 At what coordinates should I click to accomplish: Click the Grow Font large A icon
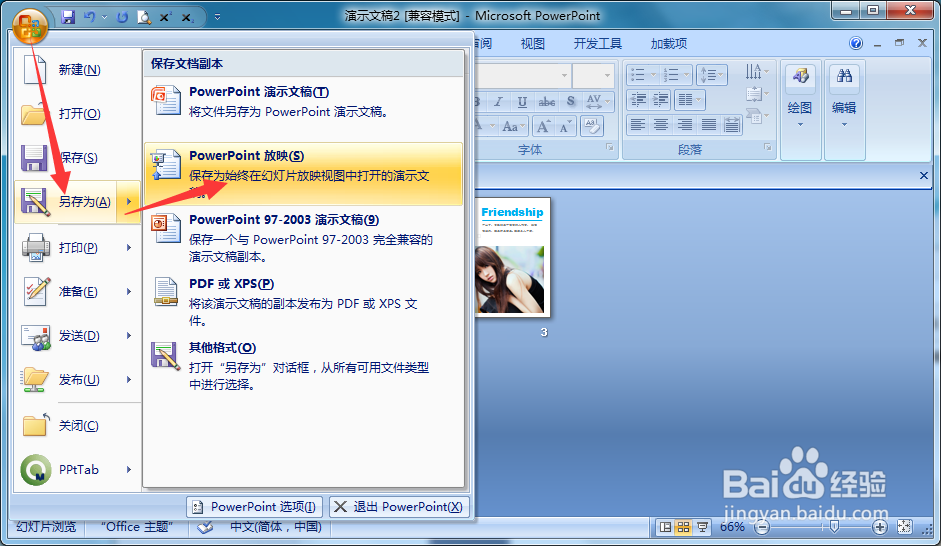(x=543, y=126)
